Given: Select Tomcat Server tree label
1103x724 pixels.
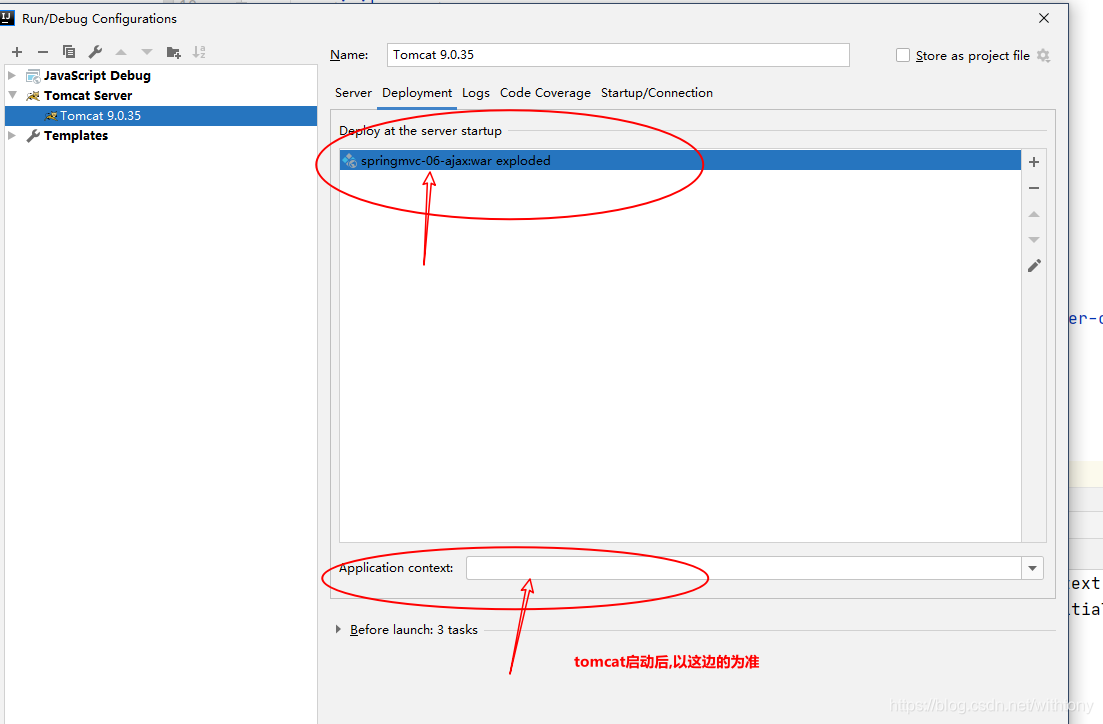Looking at the screenshot, I should (88, 96).
